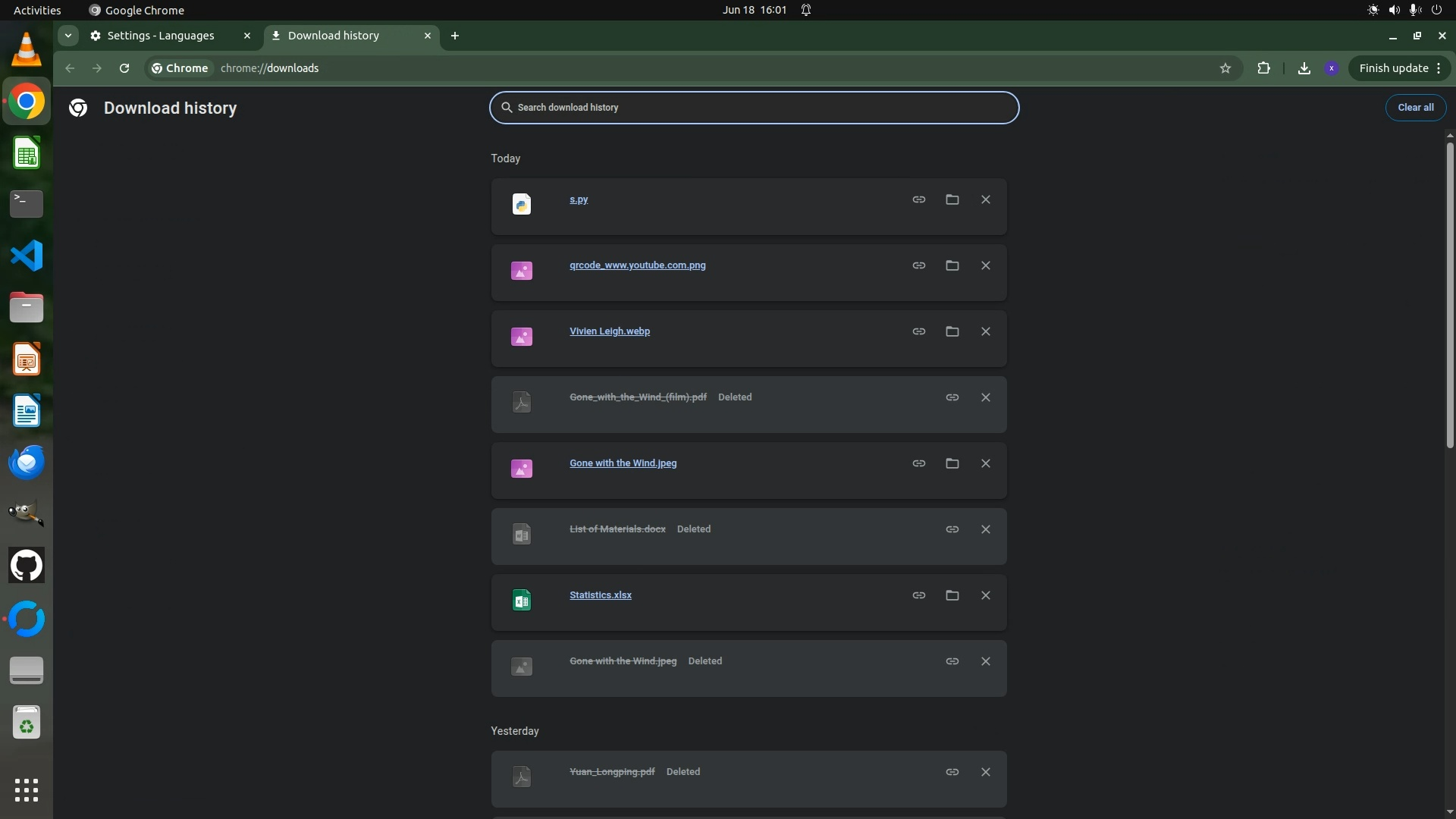Remove Yuan_Longping.pdf entry from history
The height and width of the screenshot is (819, 1456).
coord(985,772)
